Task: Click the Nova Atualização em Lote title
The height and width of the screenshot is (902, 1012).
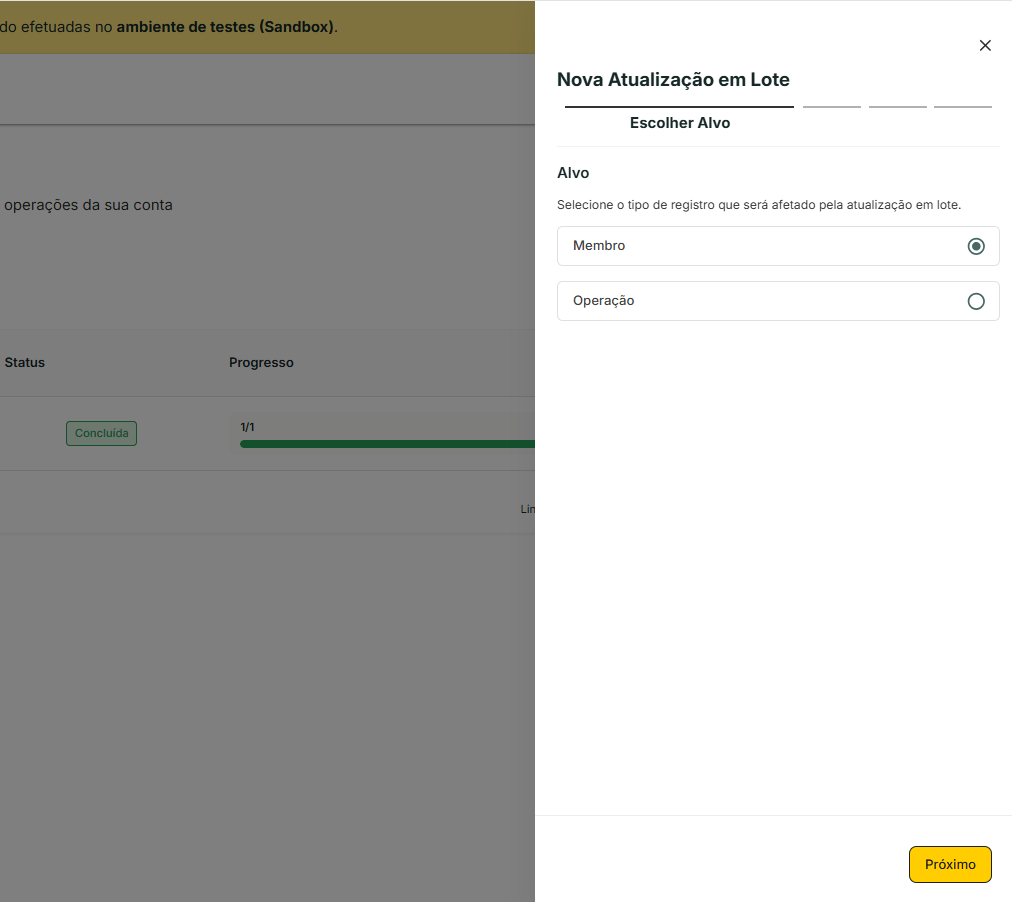Action: click(673, 79)
